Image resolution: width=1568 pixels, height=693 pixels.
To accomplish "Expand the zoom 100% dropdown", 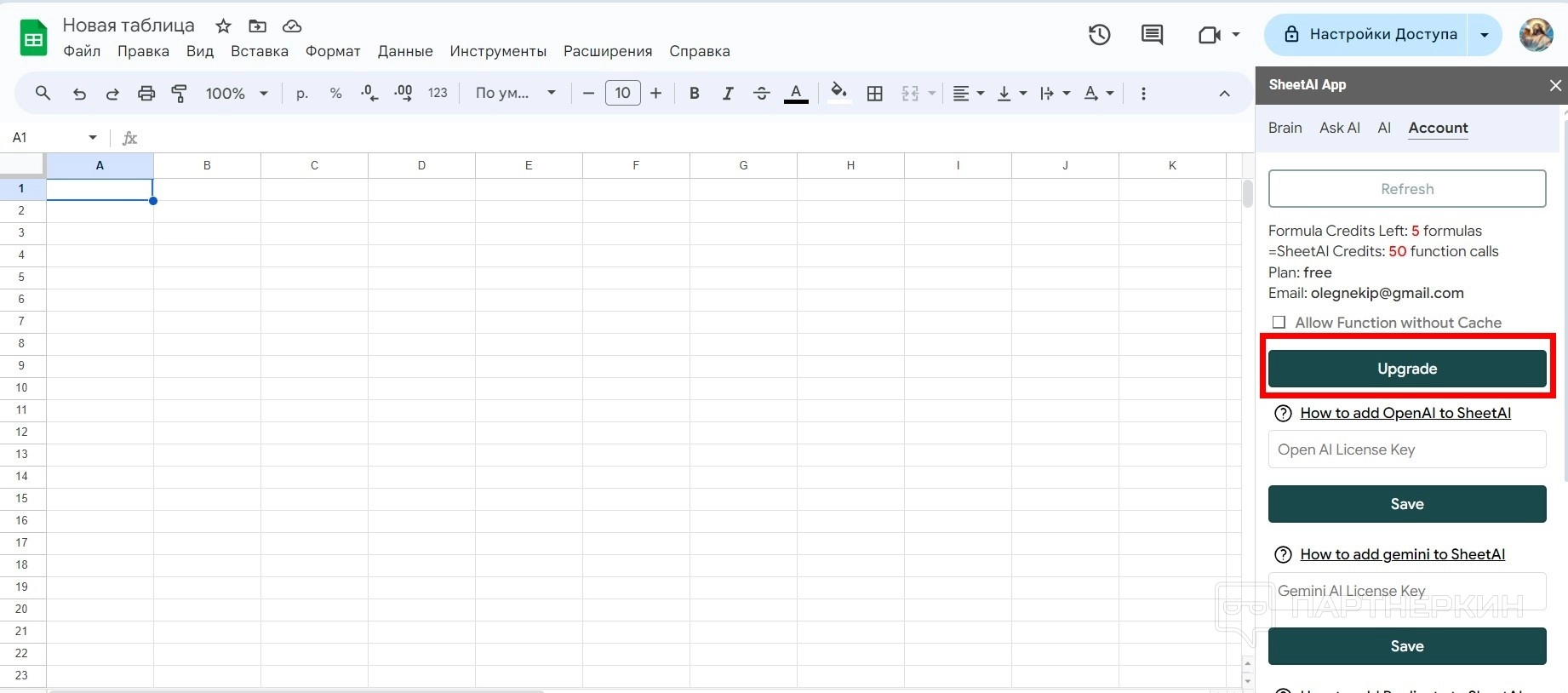I will tap(237, 94).
